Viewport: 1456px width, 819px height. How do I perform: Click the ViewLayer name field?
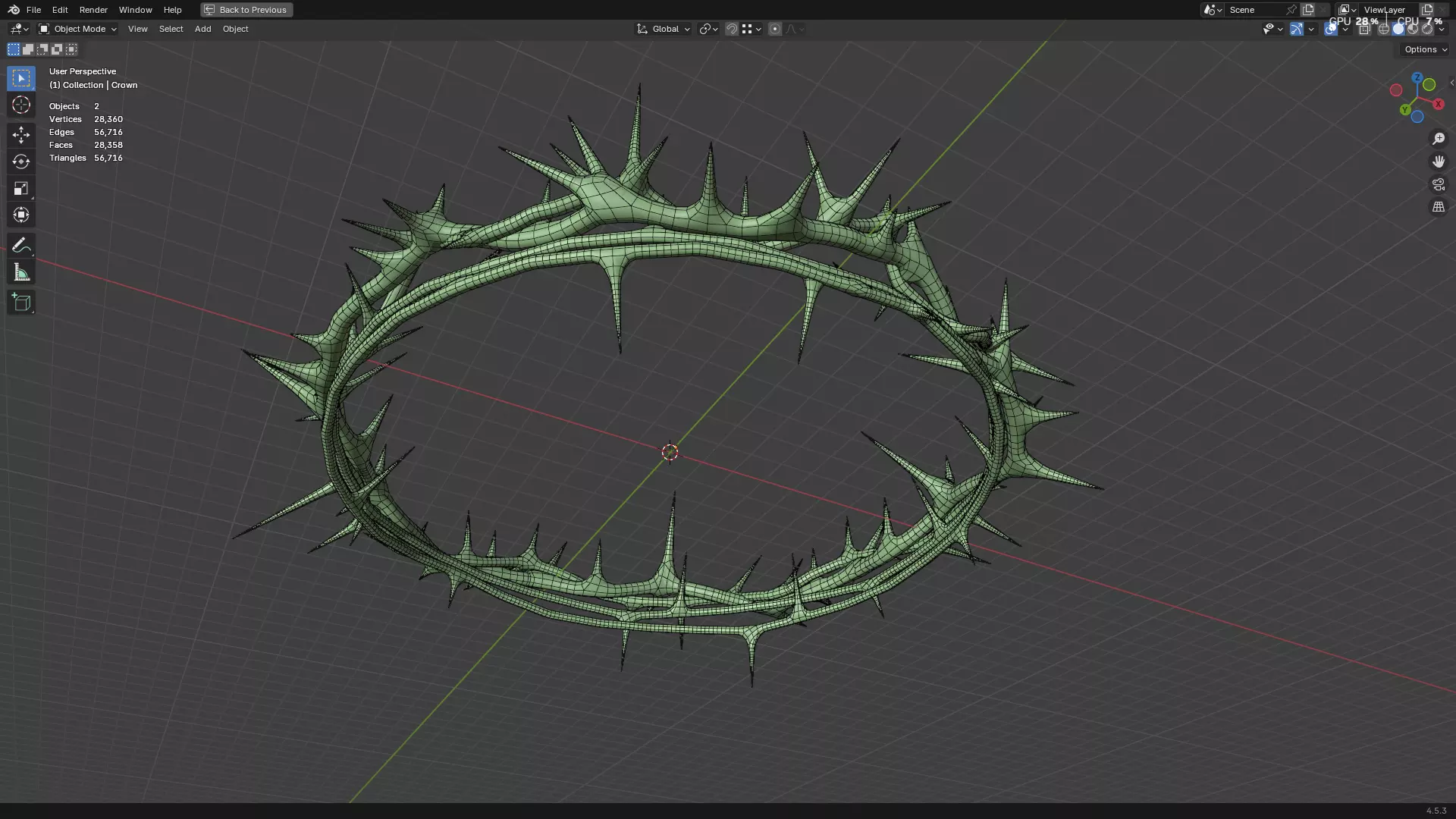pos(1388,10)
